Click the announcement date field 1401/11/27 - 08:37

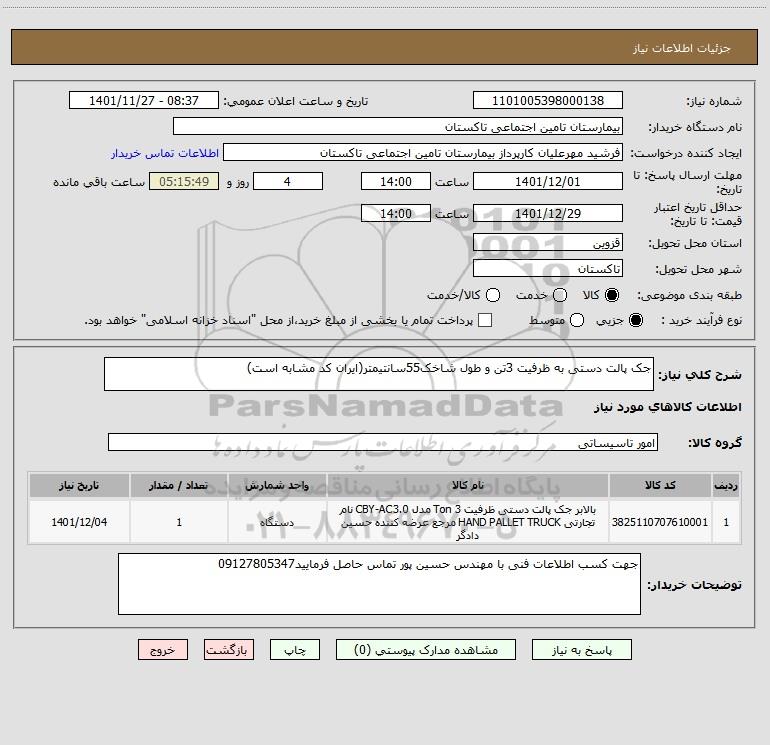point(144,100)
